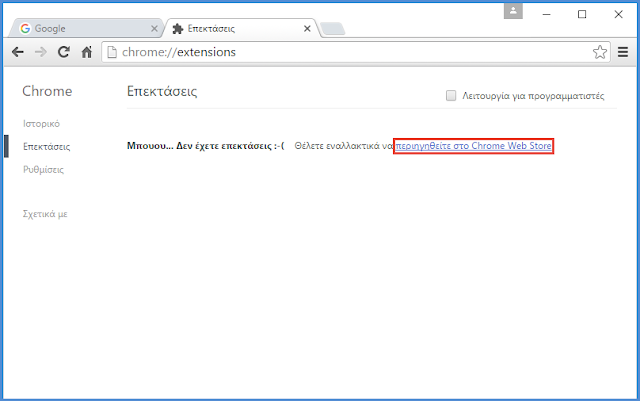The image size is (640, 401).
Task: Click the user profile avatar button
Action: 513,11
